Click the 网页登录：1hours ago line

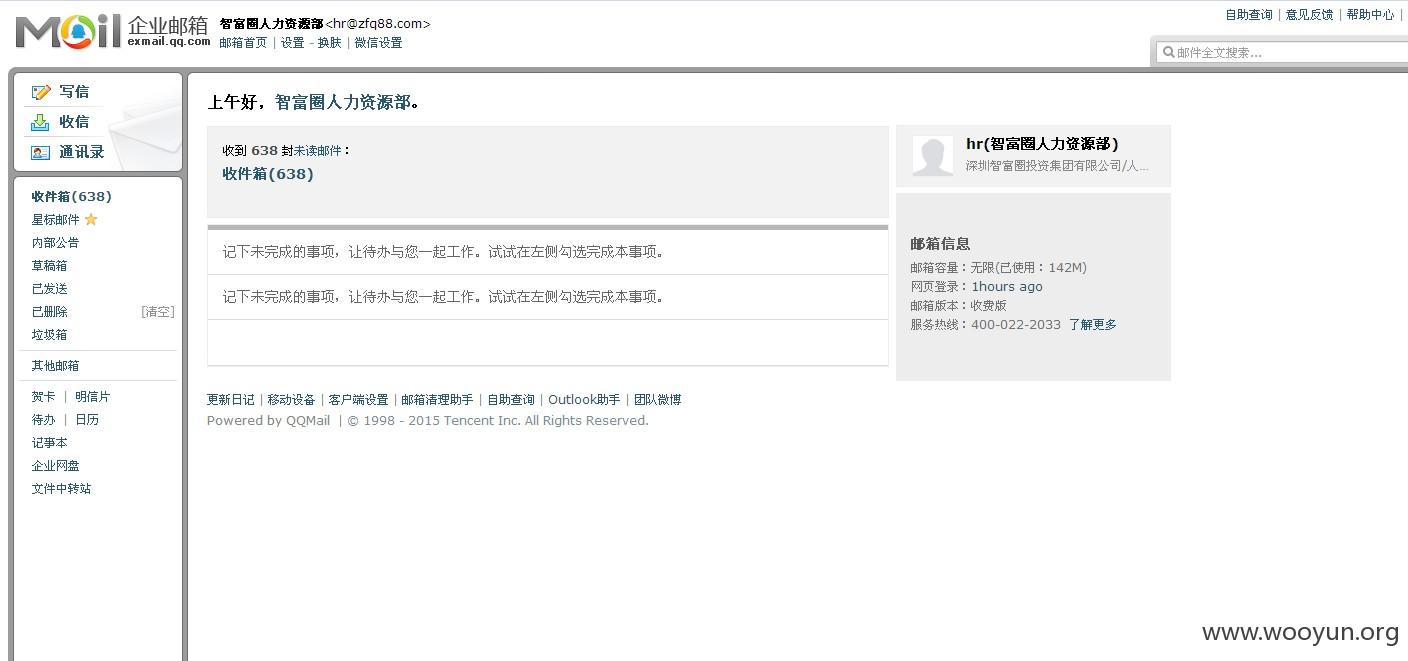tap(976, 286)
